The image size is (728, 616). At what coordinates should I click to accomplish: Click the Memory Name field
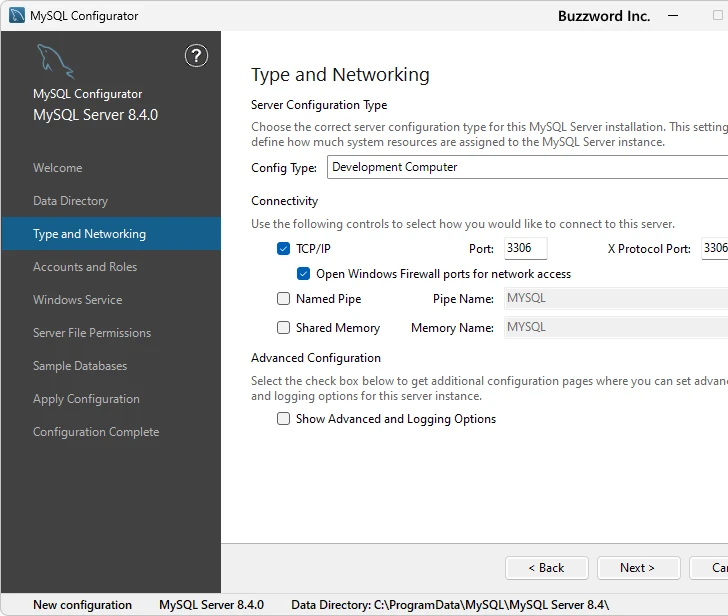616,328
